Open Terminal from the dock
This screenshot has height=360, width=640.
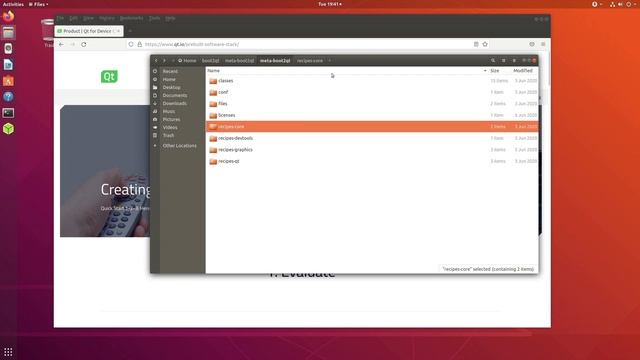click(8, 113)
